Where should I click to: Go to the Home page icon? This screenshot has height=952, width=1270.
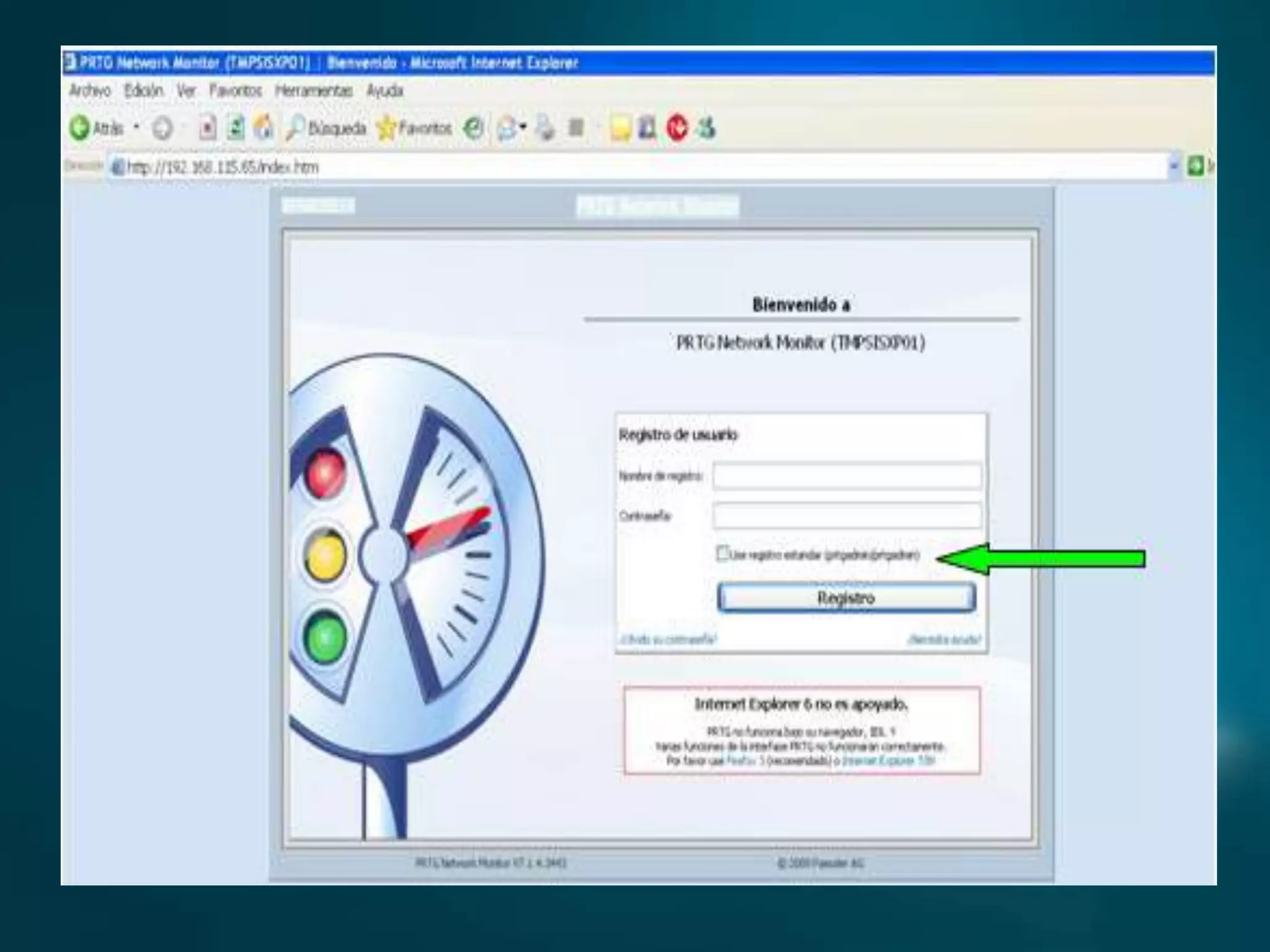coord(264,128)
